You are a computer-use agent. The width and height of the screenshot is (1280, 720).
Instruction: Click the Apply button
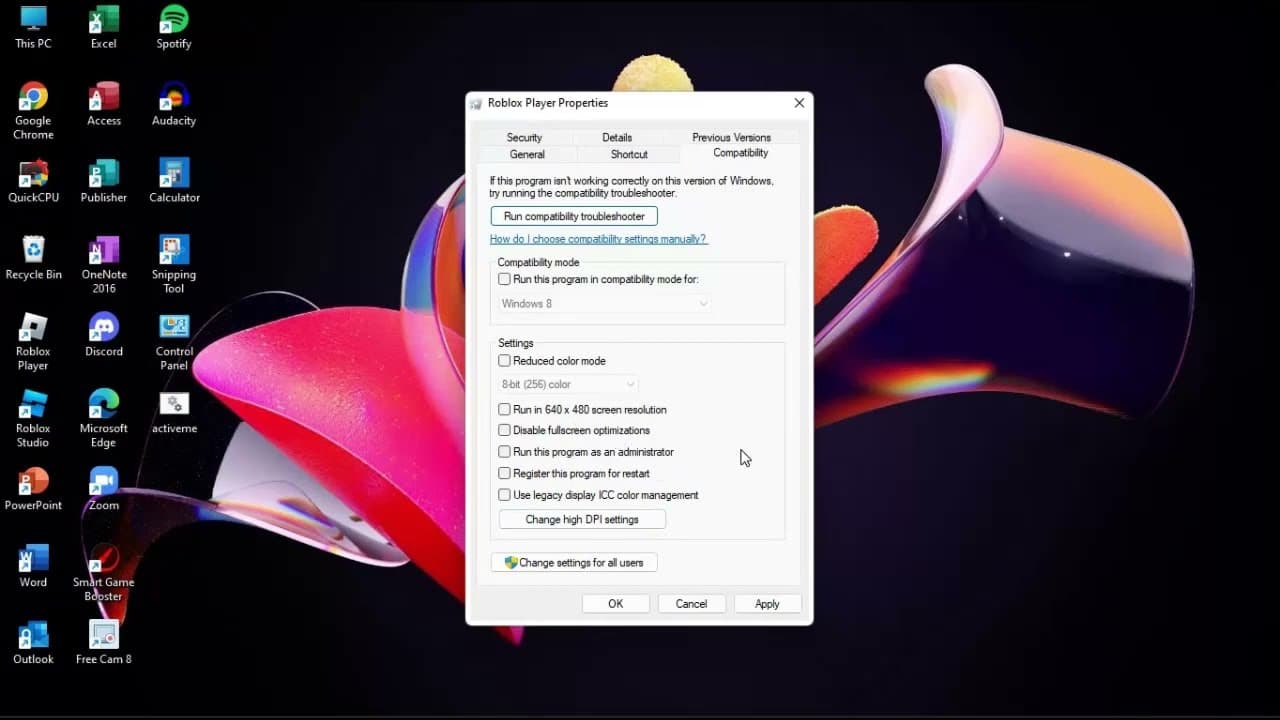tap(767, 604)
